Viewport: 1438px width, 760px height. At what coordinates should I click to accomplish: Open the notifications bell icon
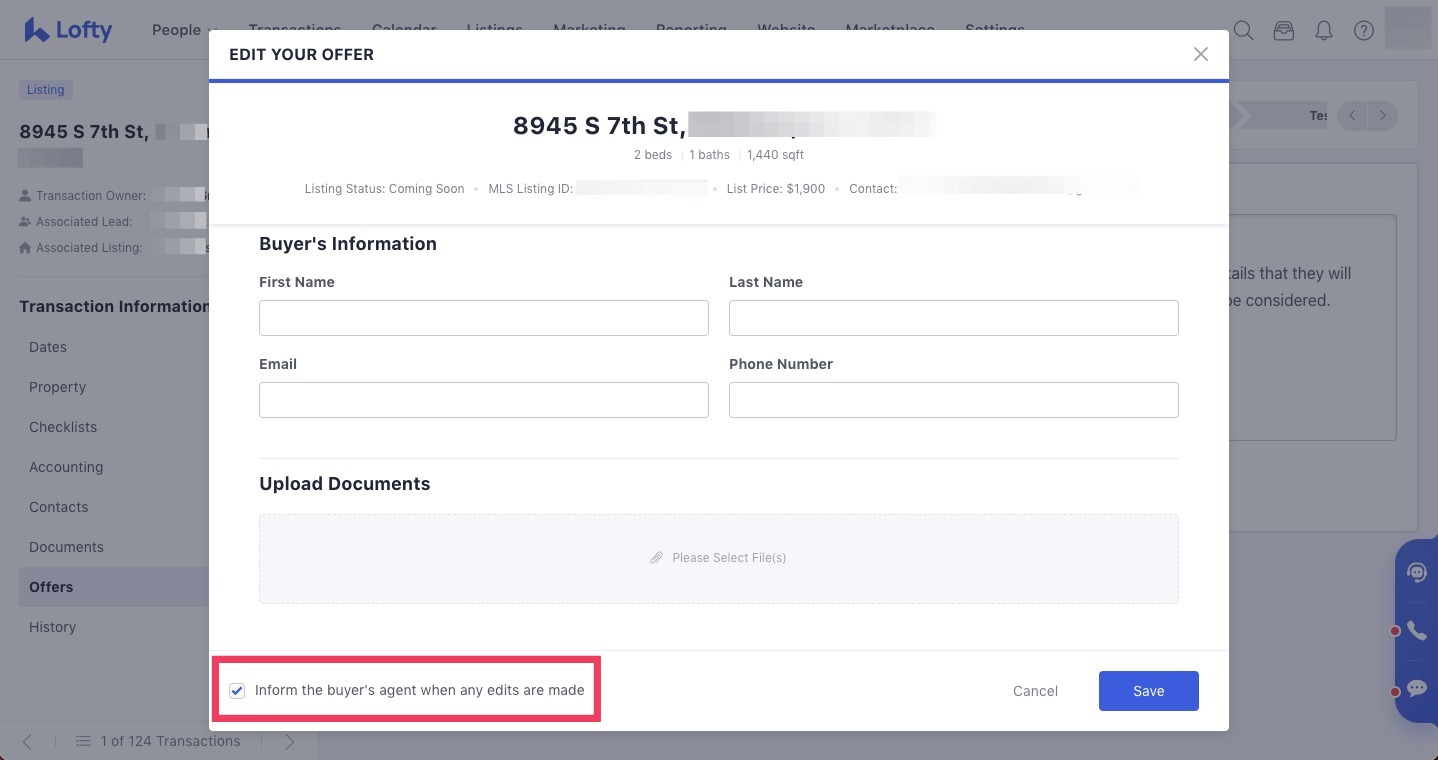click(x=1323, y=31)
